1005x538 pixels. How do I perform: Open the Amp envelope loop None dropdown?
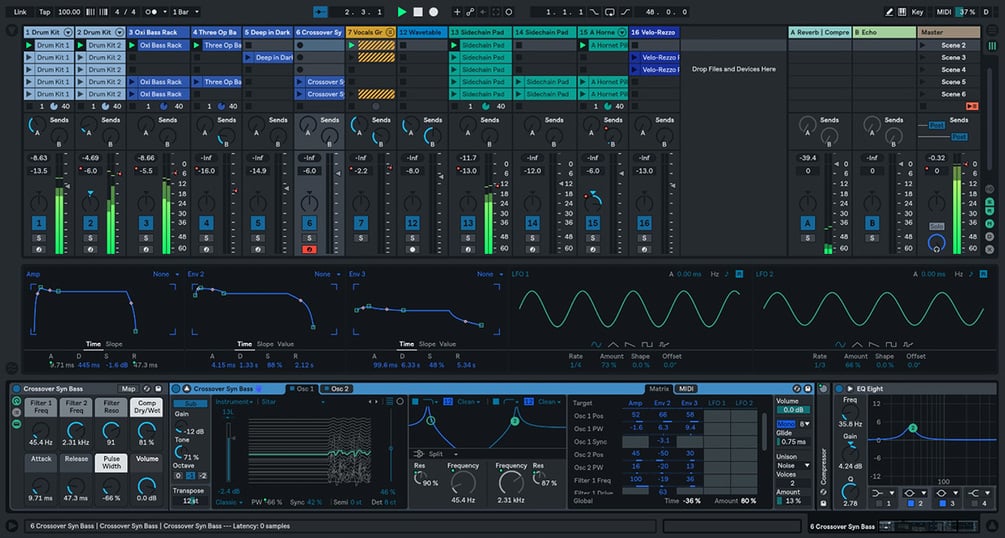[166, 274]
